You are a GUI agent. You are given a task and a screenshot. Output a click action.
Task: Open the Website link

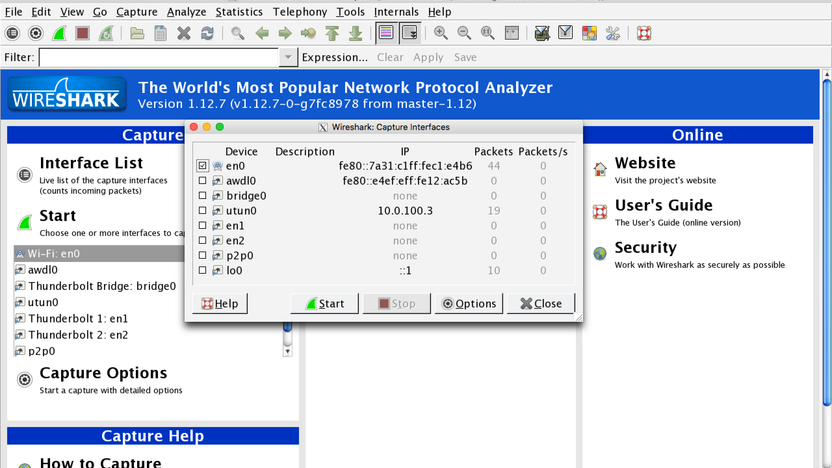pyautogui.click(x=645, y=163)
